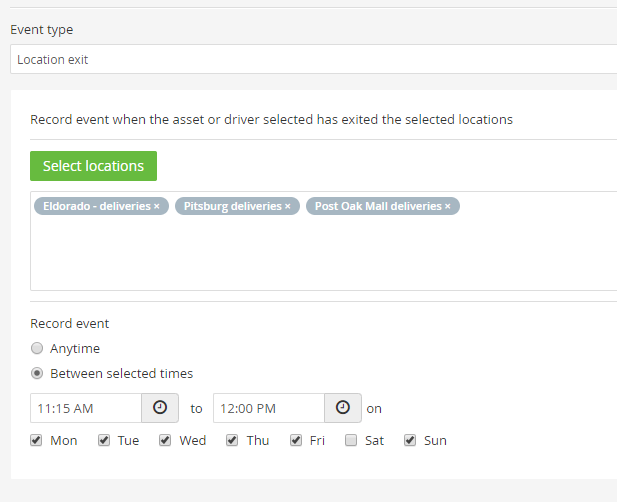
Task: Uncheck the Mon checkbox
Action: coord(36,440)
